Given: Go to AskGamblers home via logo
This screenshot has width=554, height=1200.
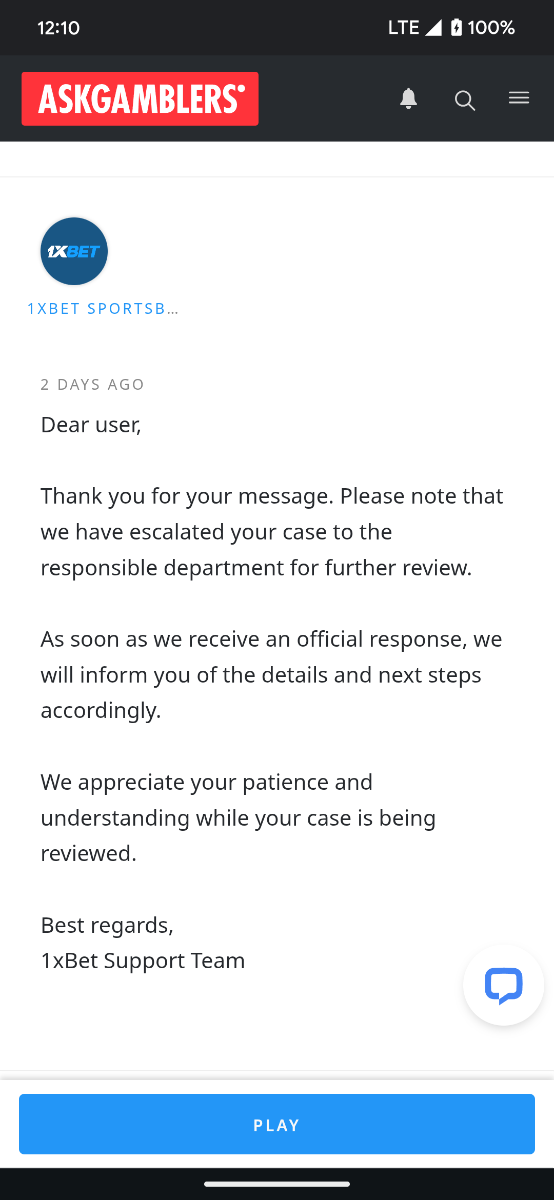Looking at the screenshot, I should coord(140,98).
